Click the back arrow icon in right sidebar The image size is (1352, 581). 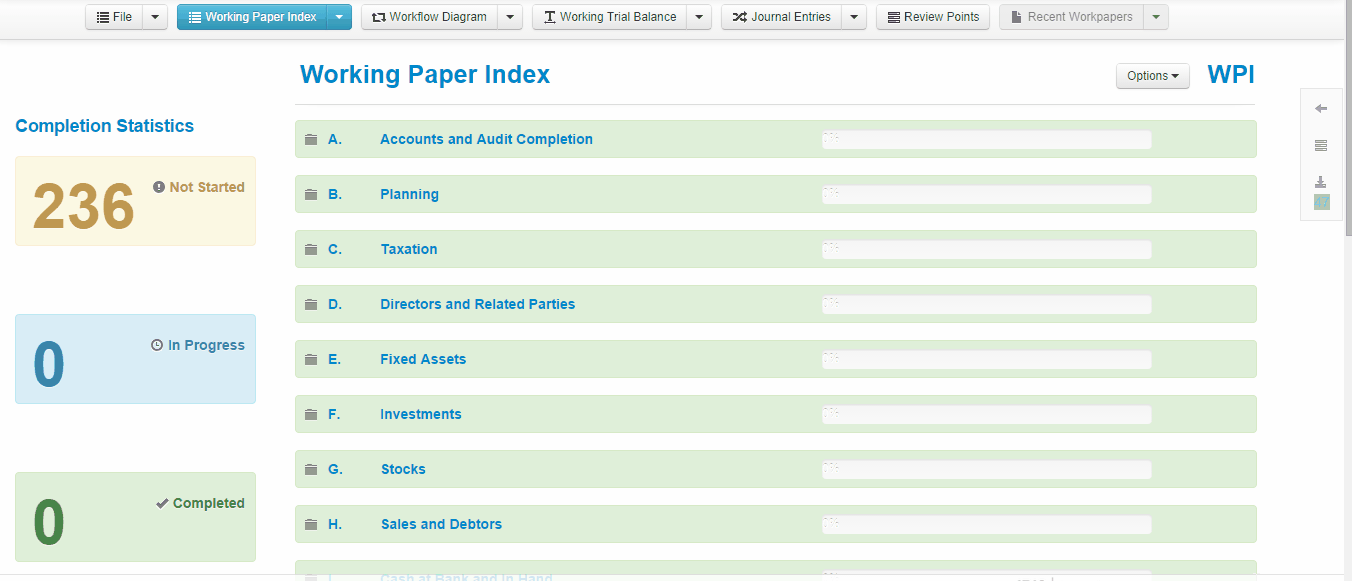pyautogui.click(x=1321, y=109)
